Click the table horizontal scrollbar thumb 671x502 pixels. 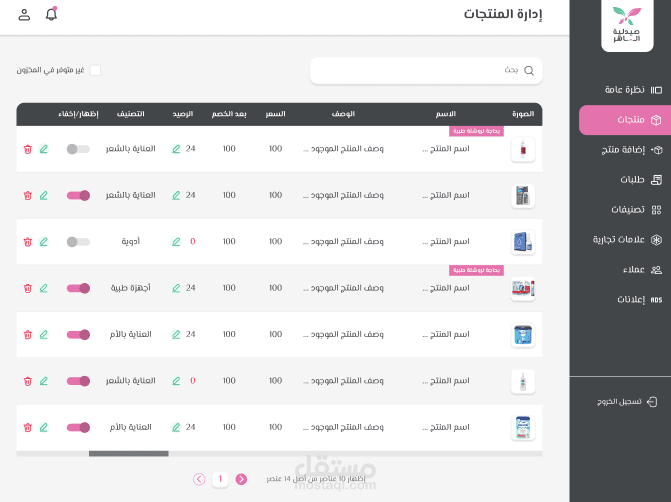coord(129,454)
